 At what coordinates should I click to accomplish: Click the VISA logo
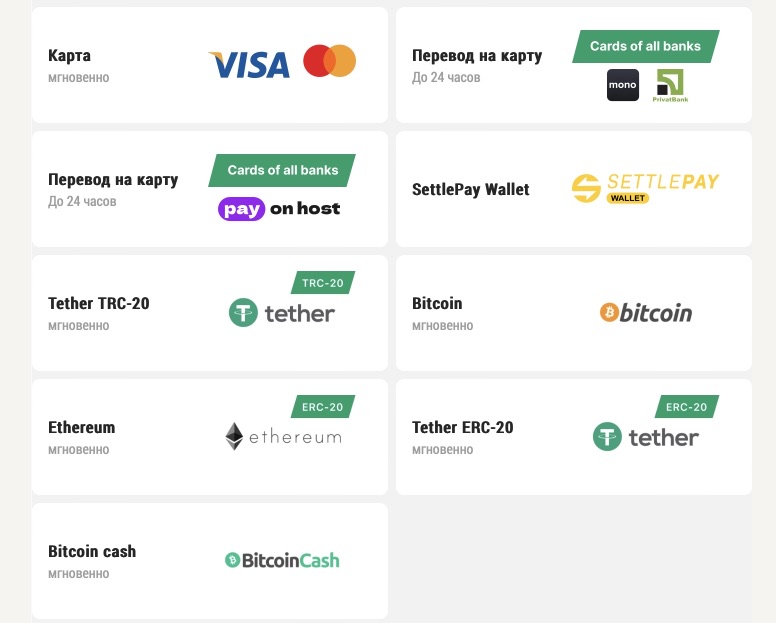249,65
